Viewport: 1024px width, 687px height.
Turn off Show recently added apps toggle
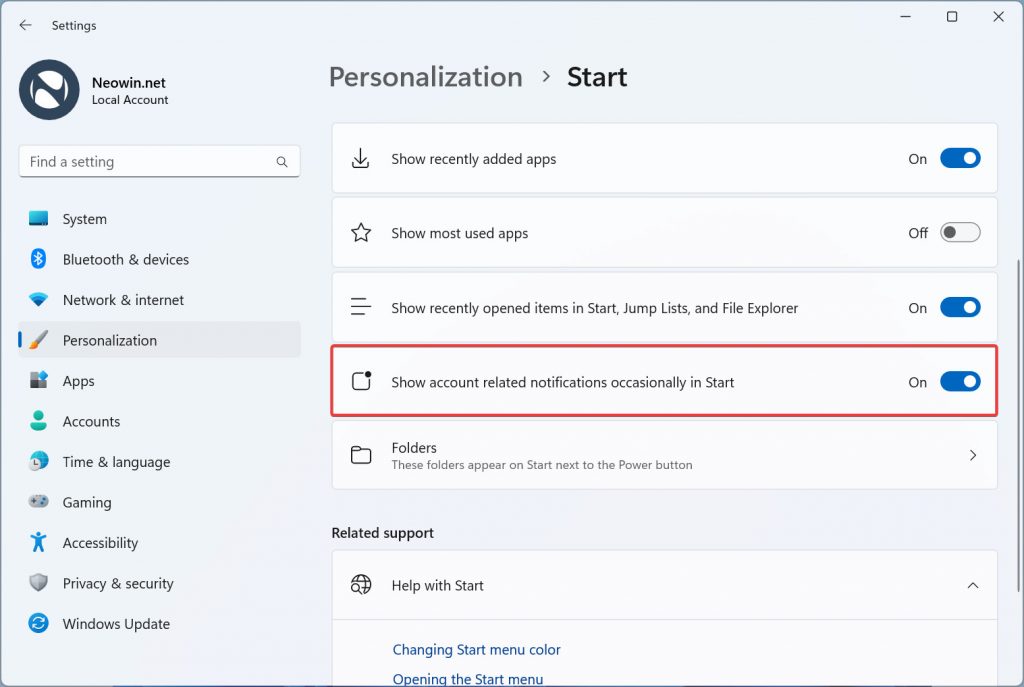click(960, 159)
